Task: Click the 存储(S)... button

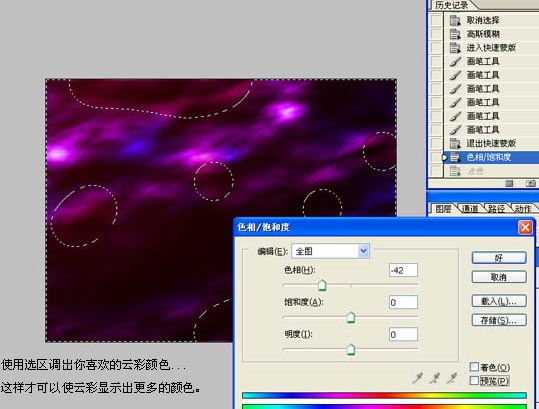Action: (x=499, y=320)
